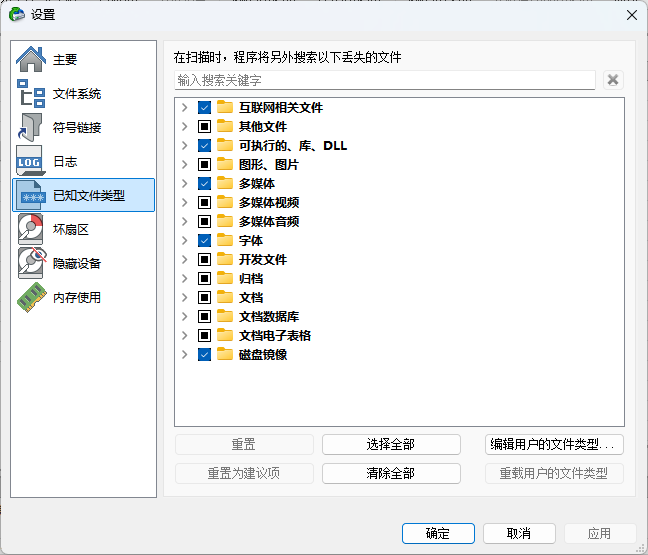Click the 重置 button

[244, 444]
